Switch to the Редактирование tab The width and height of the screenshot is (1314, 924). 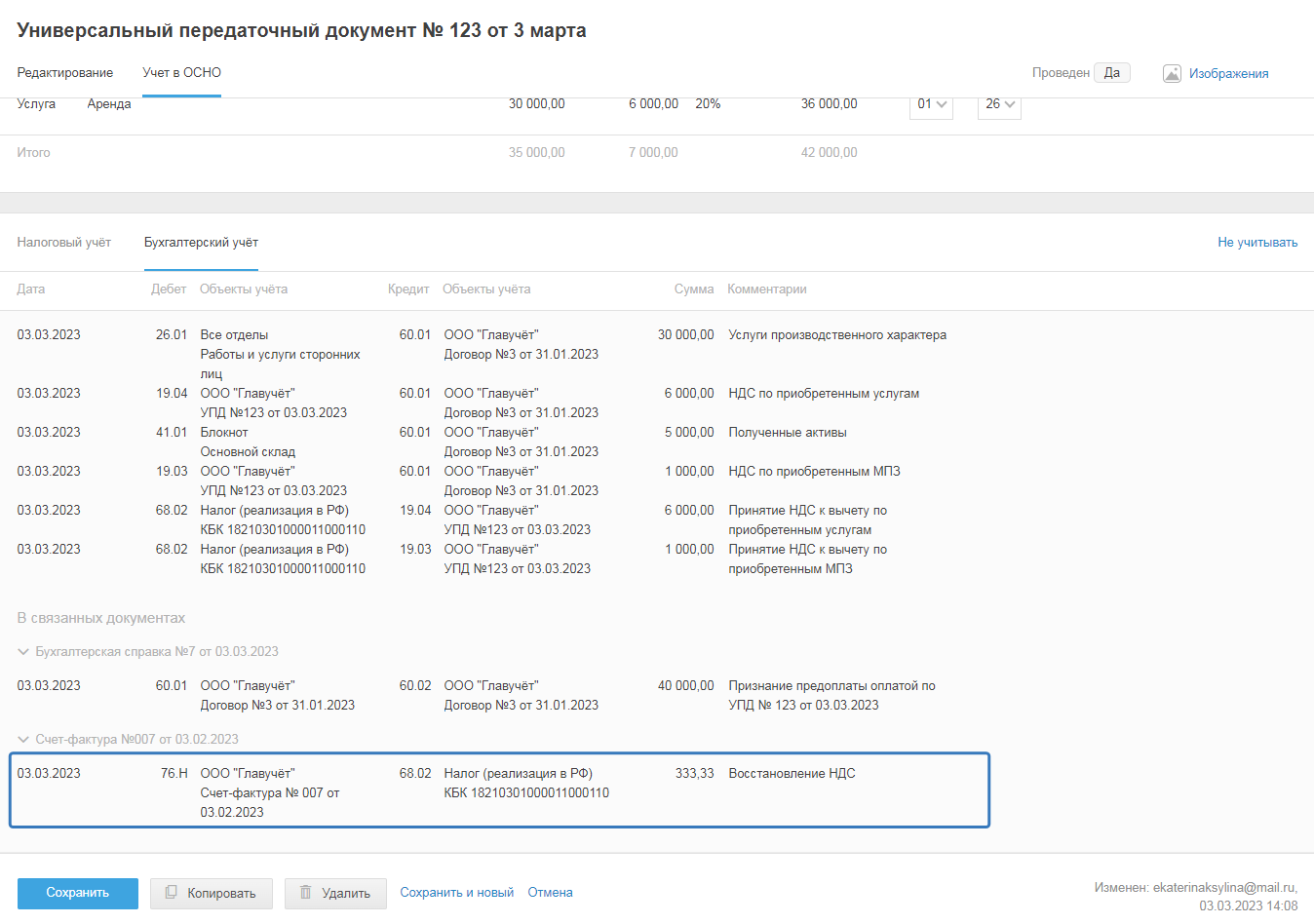click(65, 73)
